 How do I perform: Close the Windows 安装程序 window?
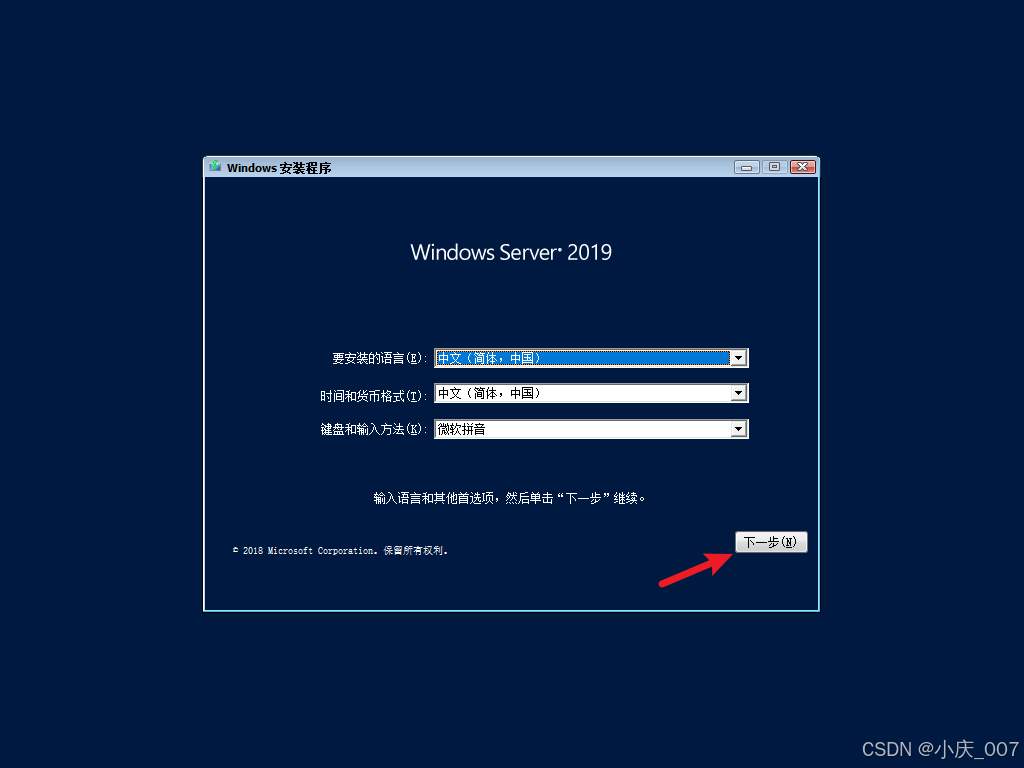803,167
